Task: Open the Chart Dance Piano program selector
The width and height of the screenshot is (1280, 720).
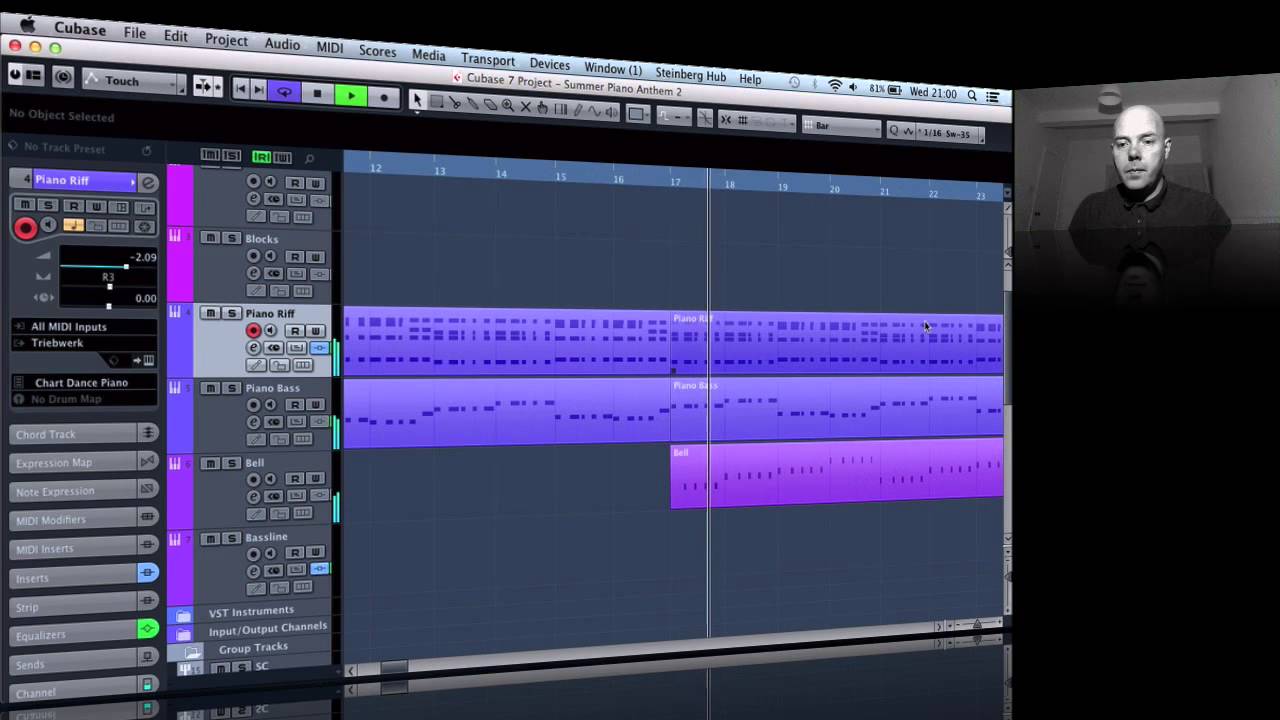Action: pyautogui.click(x=84, y=382)
